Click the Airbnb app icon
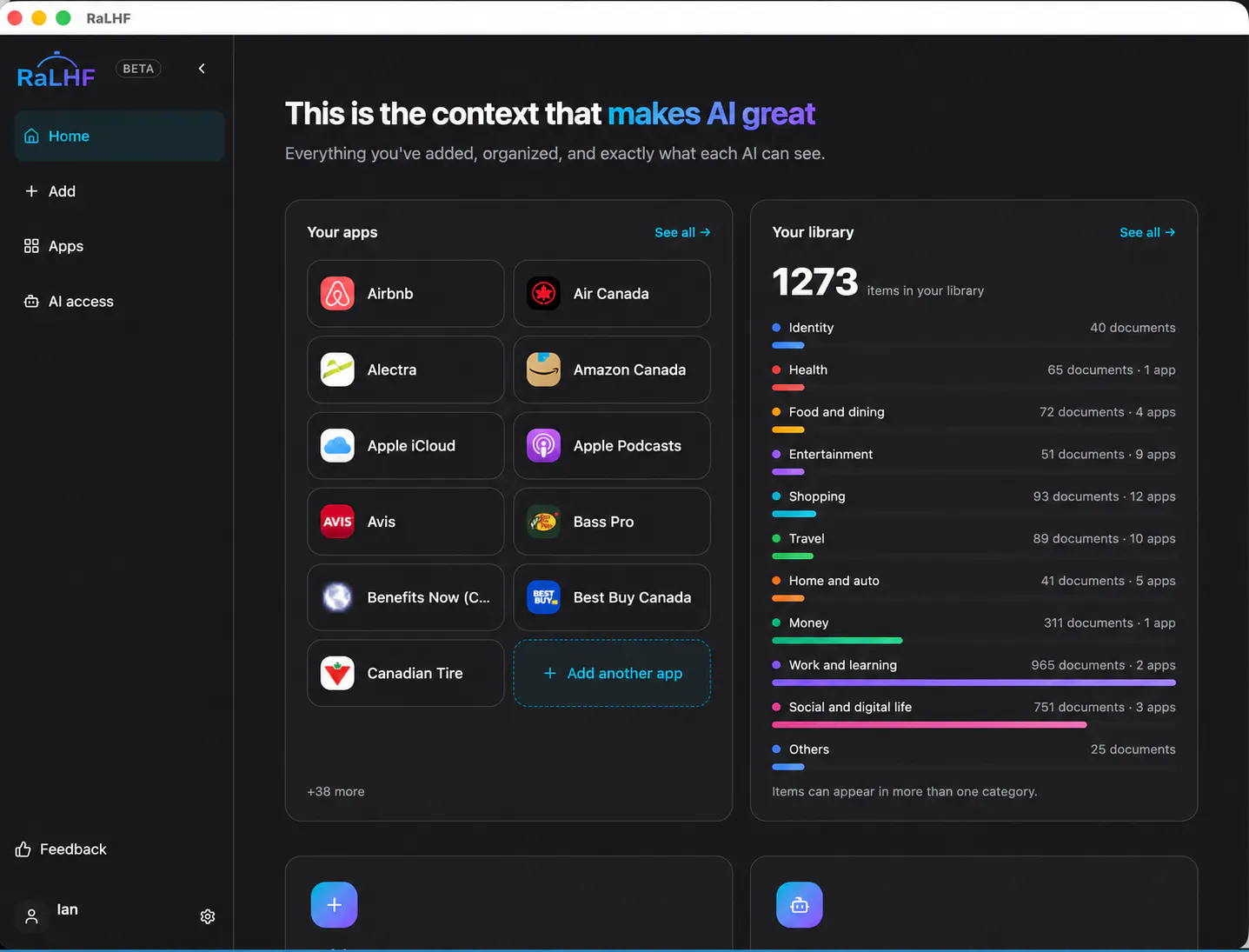1249x952 pixels. coord(337,294)
